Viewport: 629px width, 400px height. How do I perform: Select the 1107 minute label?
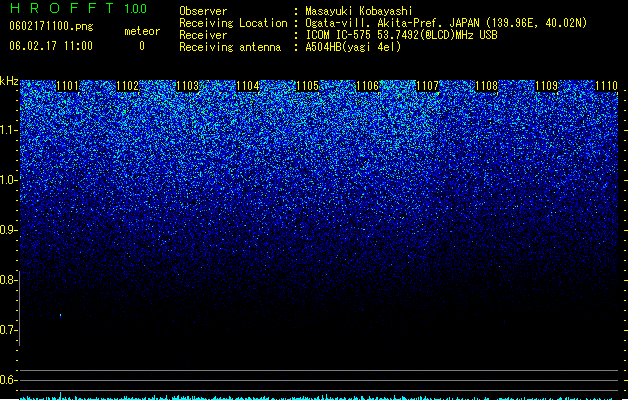click(x=427, y=86)
